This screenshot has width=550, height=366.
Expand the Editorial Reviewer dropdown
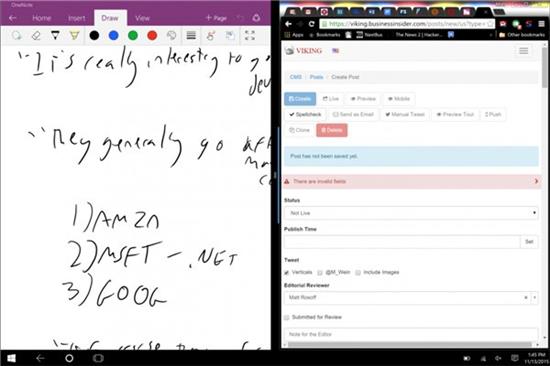click(535, 298)
